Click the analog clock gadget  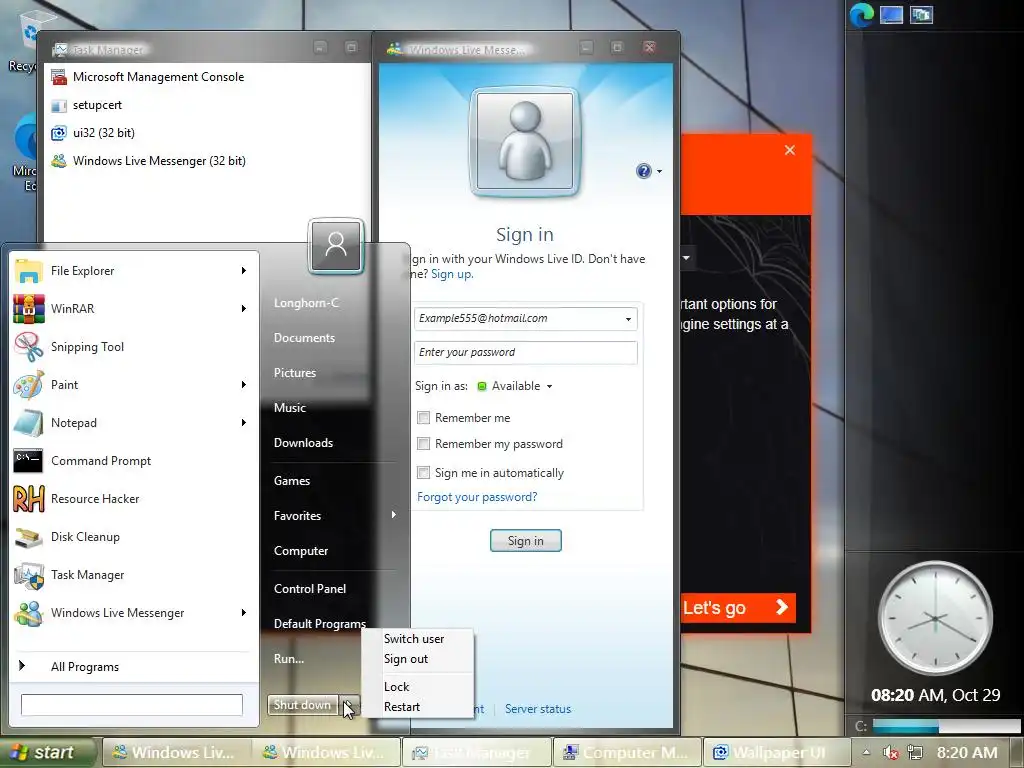(x=935, y=618)
